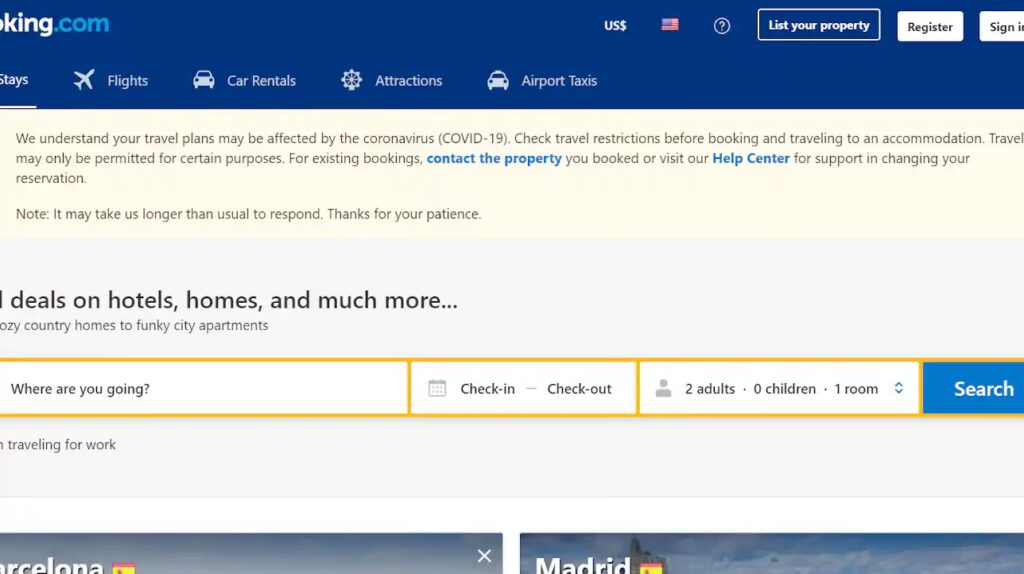Click the Attractions ferris wheel icon
Viewport: 1024px width, 574px height.
point(351,80)
